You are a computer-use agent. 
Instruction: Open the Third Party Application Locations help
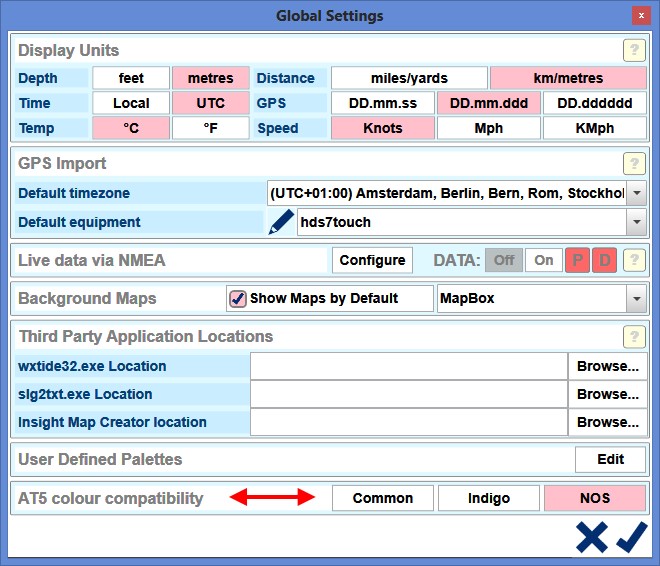pyautogui.click(x=634, y=337)
